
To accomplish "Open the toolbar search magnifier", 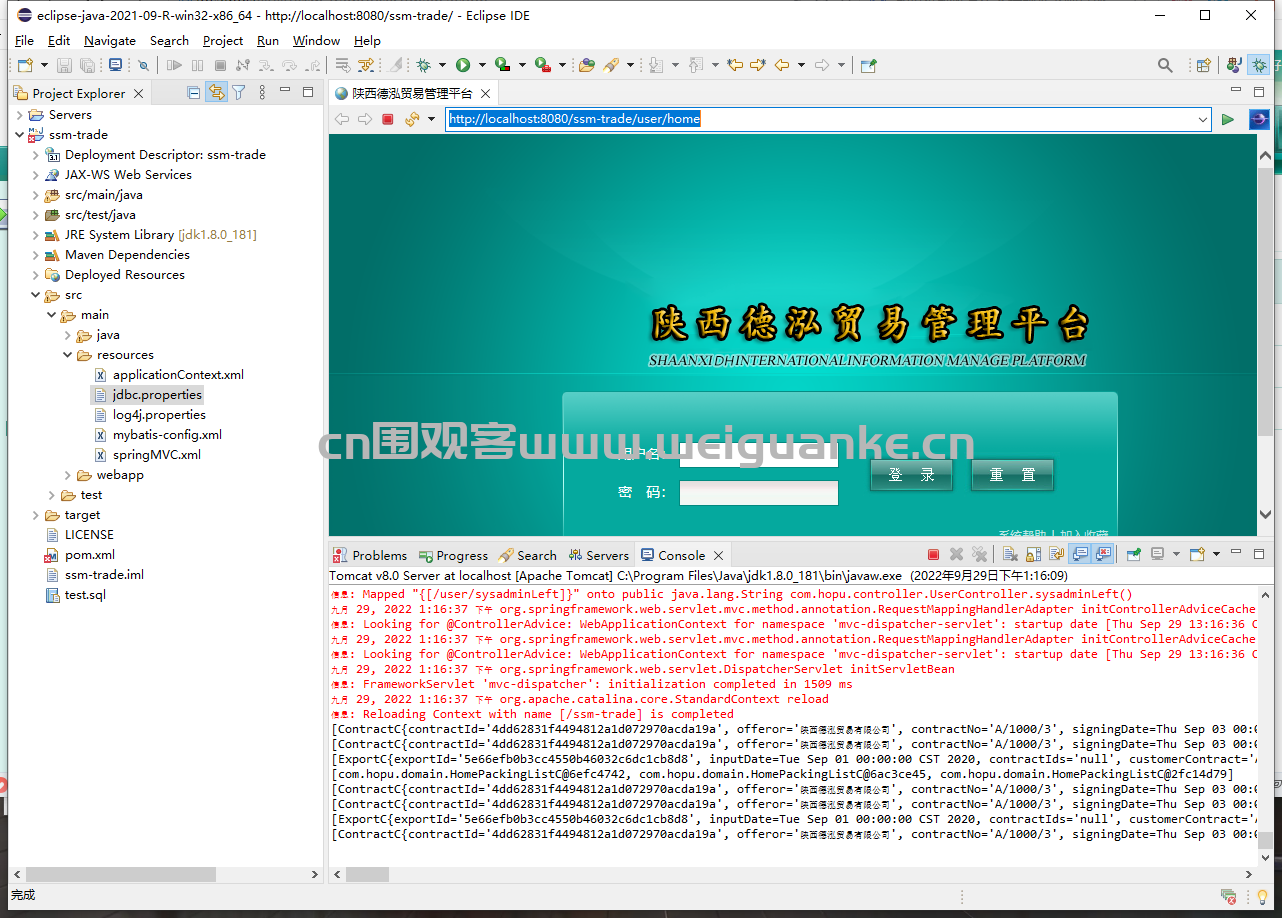I will pyautogui.click(x=1165, y=65).
